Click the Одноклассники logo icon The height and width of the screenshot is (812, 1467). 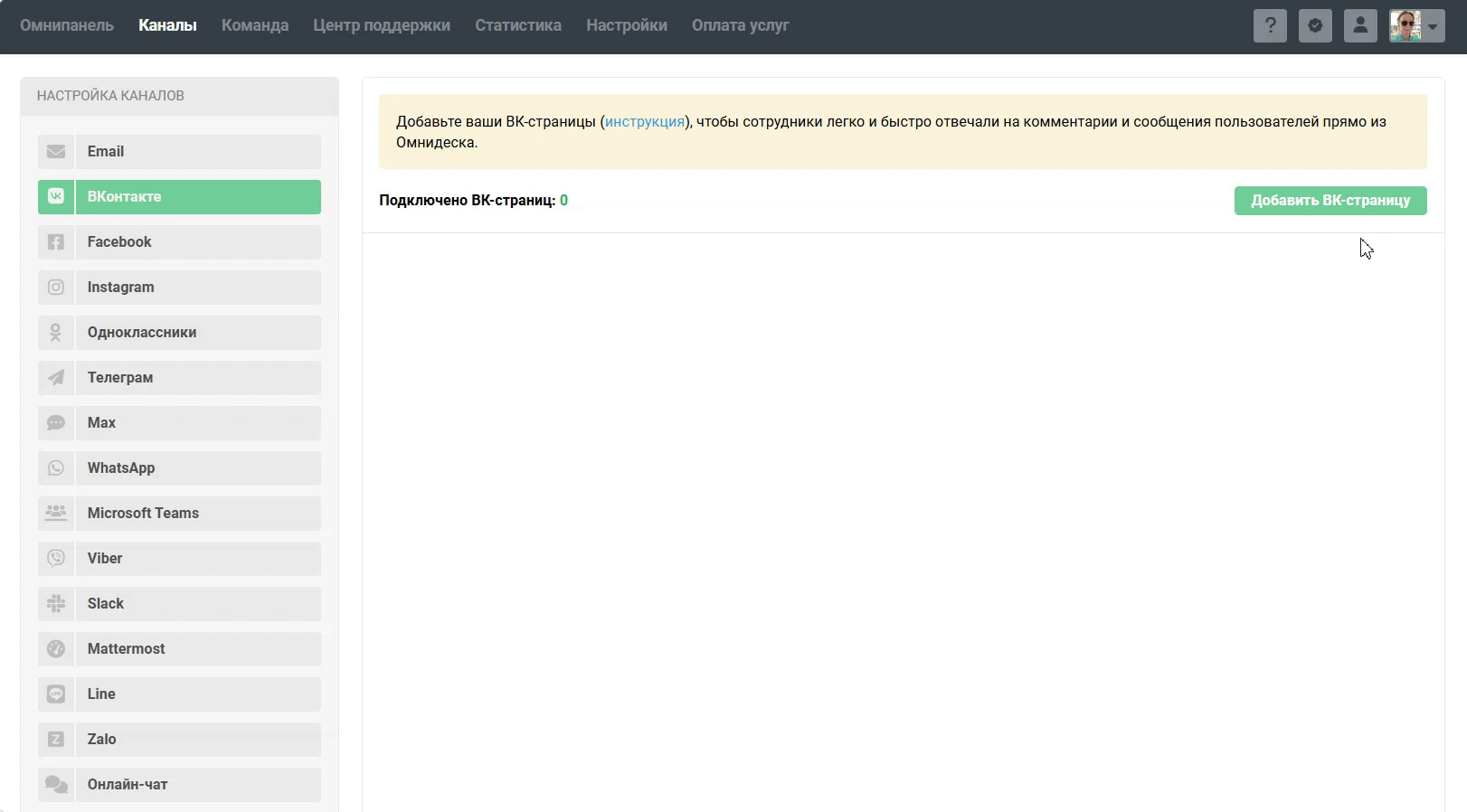56,333
